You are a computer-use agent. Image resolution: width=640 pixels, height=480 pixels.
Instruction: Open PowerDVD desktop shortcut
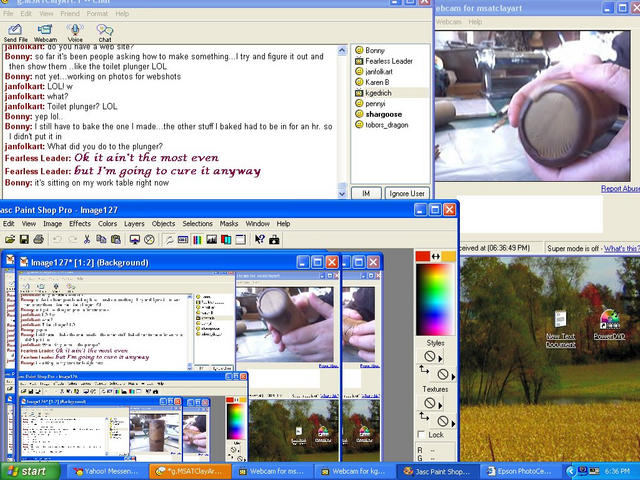609,325
